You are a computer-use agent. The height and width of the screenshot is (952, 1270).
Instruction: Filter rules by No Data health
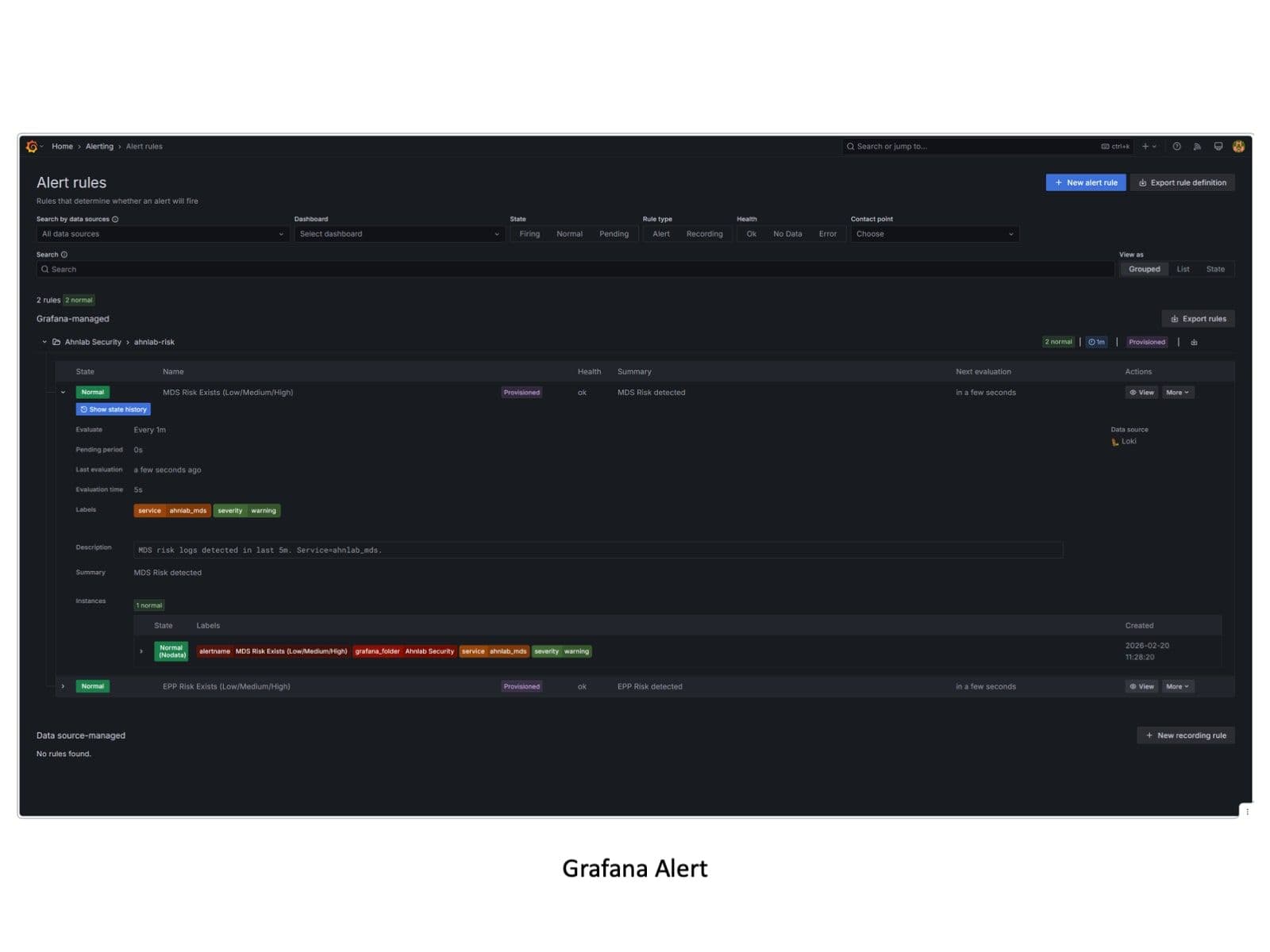(x=787, y=234)
